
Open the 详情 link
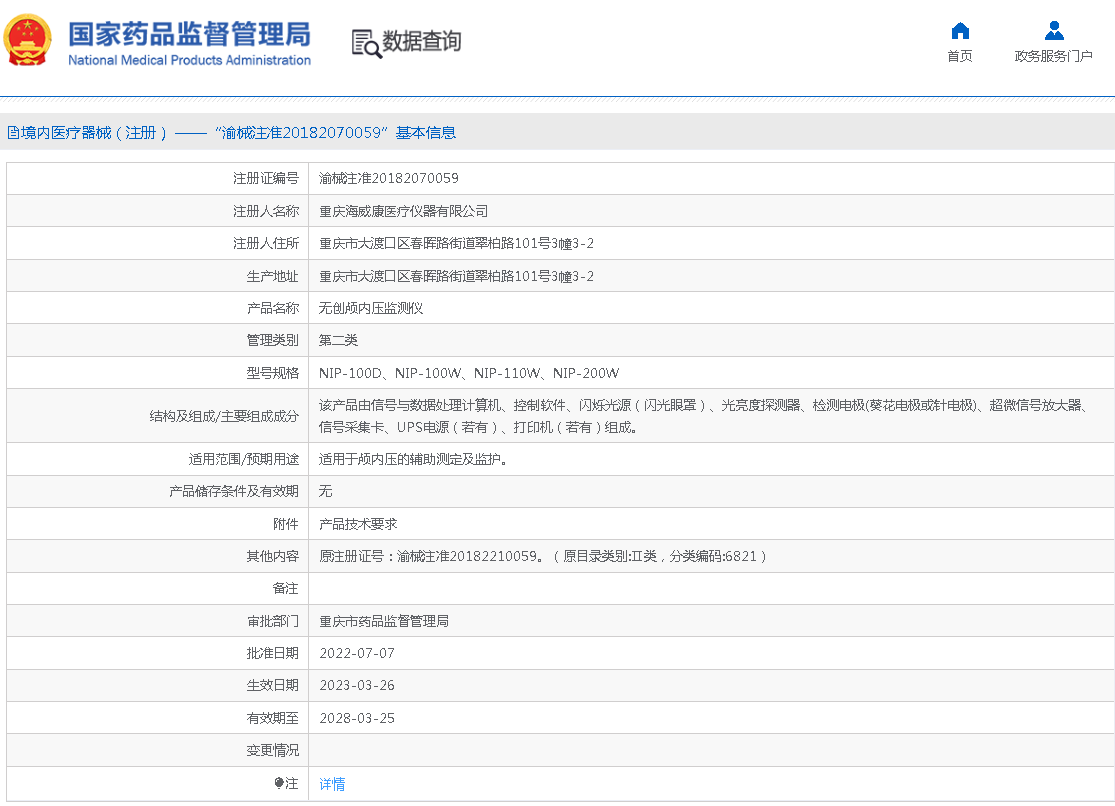(332, 784)
